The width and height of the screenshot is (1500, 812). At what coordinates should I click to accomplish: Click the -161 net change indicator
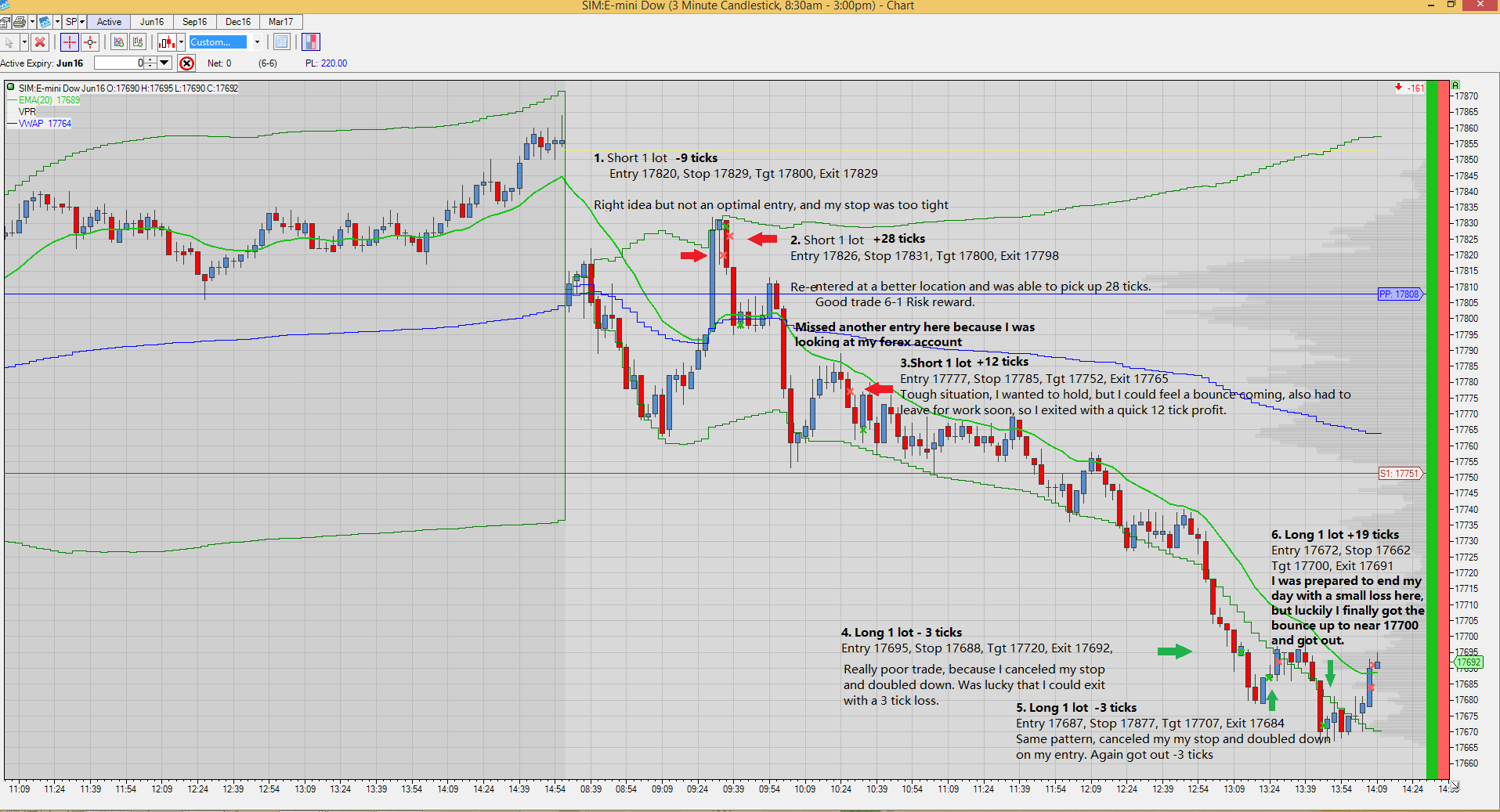point(1410,88)
